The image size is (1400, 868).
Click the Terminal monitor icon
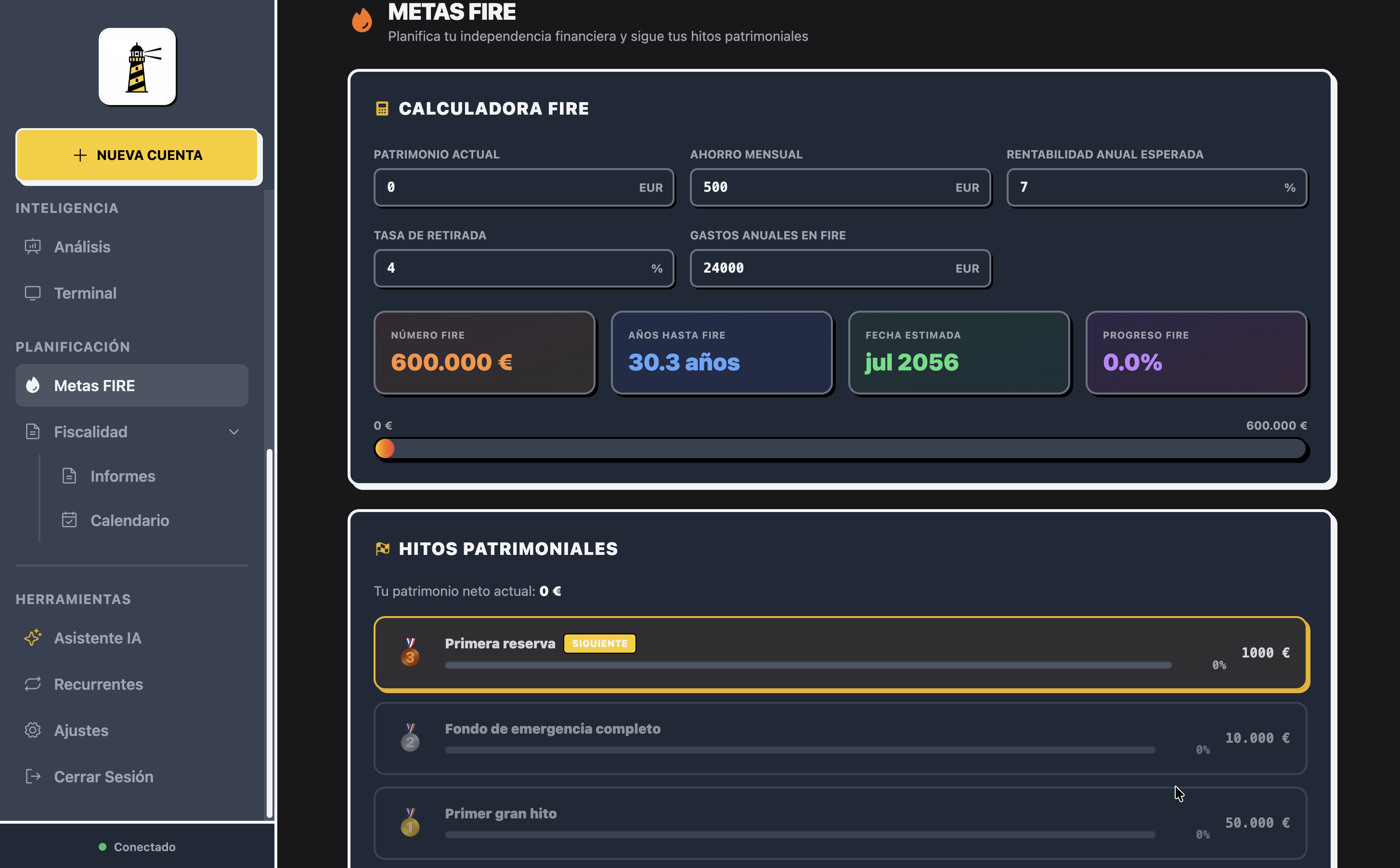[33, 293]
